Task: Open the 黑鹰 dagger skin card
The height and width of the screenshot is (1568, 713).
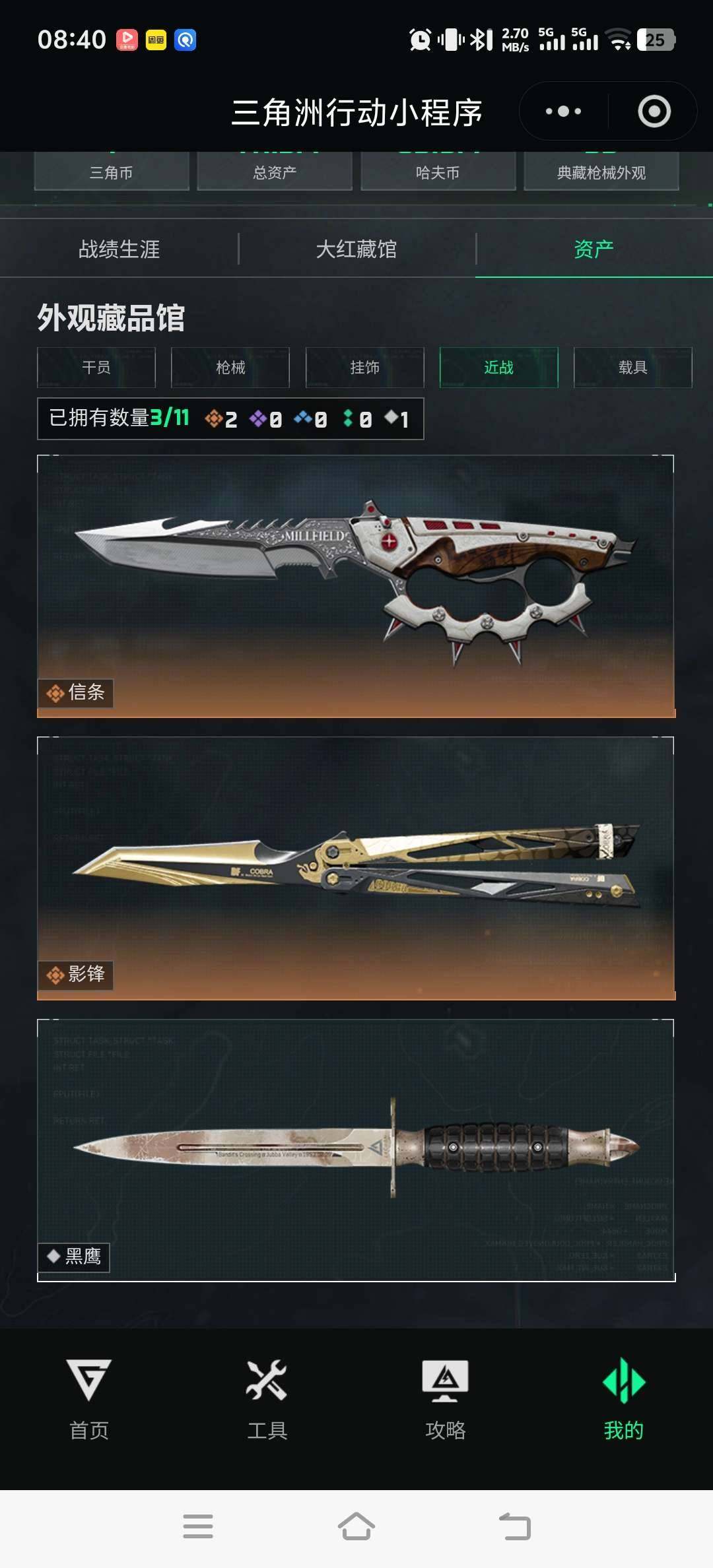Action: (x=356, y=1150)
